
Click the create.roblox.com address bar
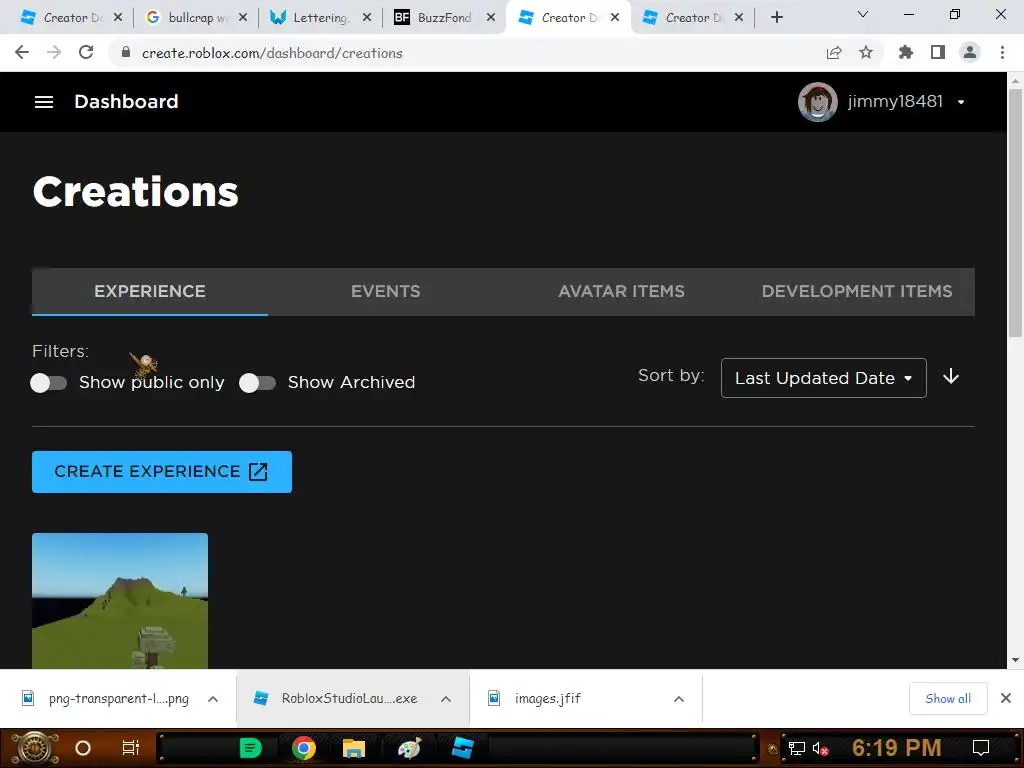click(272, 54)
